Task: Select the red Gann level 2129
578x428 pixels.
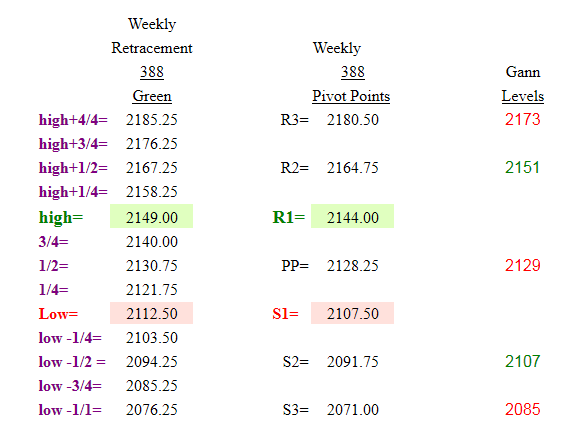Action: (522, 265)
